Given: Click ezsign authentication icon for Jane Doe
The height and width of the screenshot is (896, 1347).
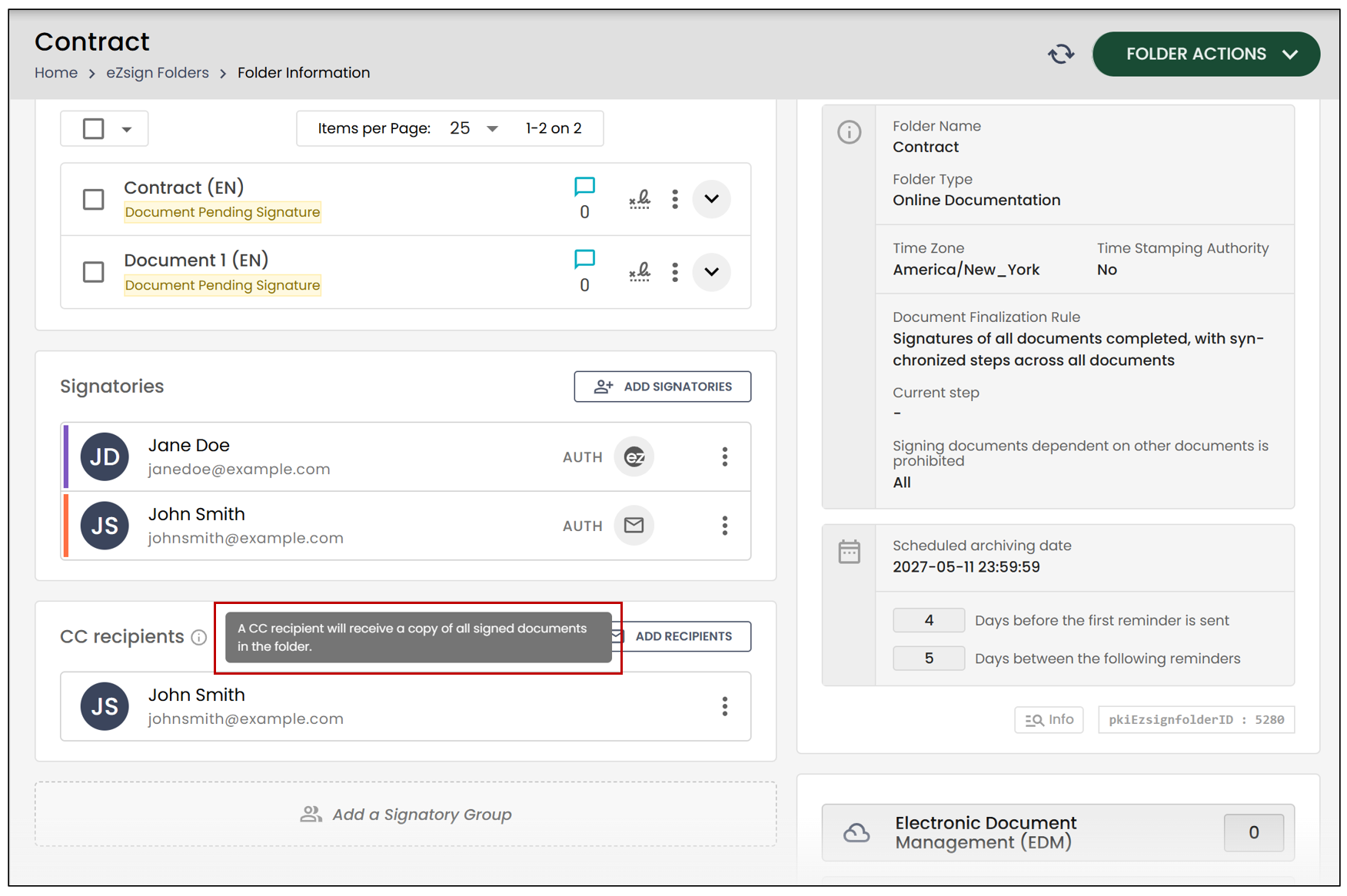Looking at the screenshot, I should tap(634, 457).
